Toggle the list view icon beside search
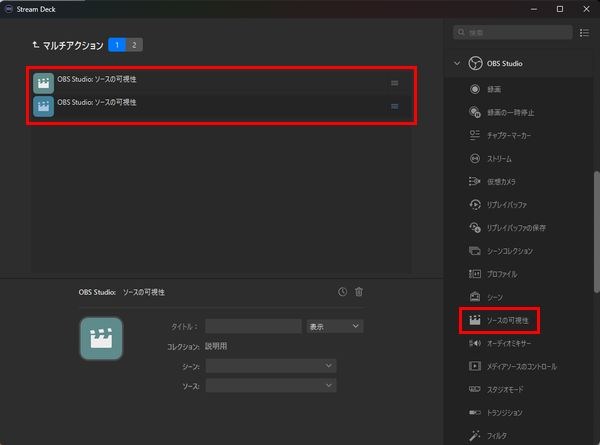600x445 pixels. 584,33
